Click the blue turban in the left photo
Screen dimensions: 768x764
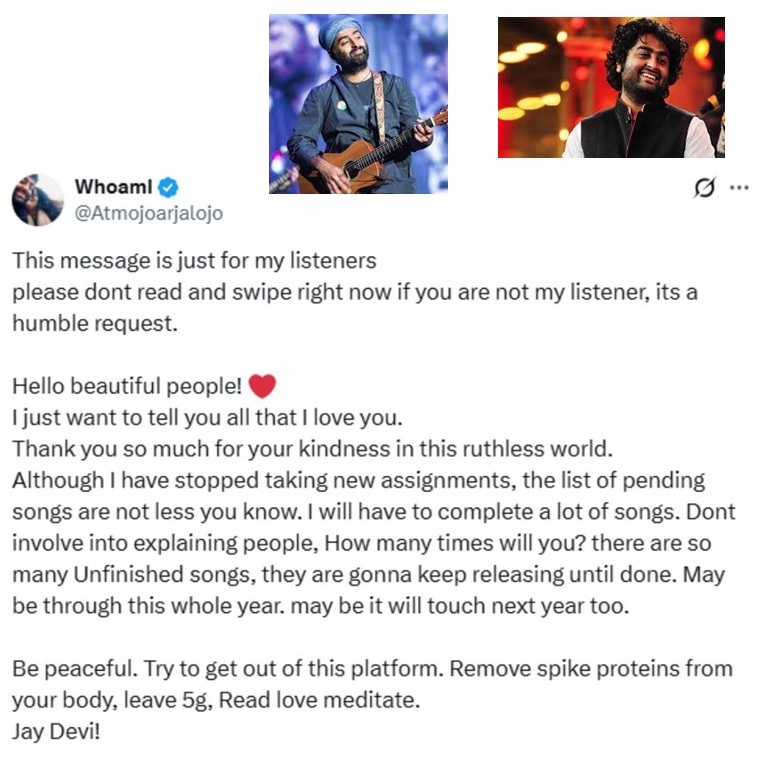339,33
